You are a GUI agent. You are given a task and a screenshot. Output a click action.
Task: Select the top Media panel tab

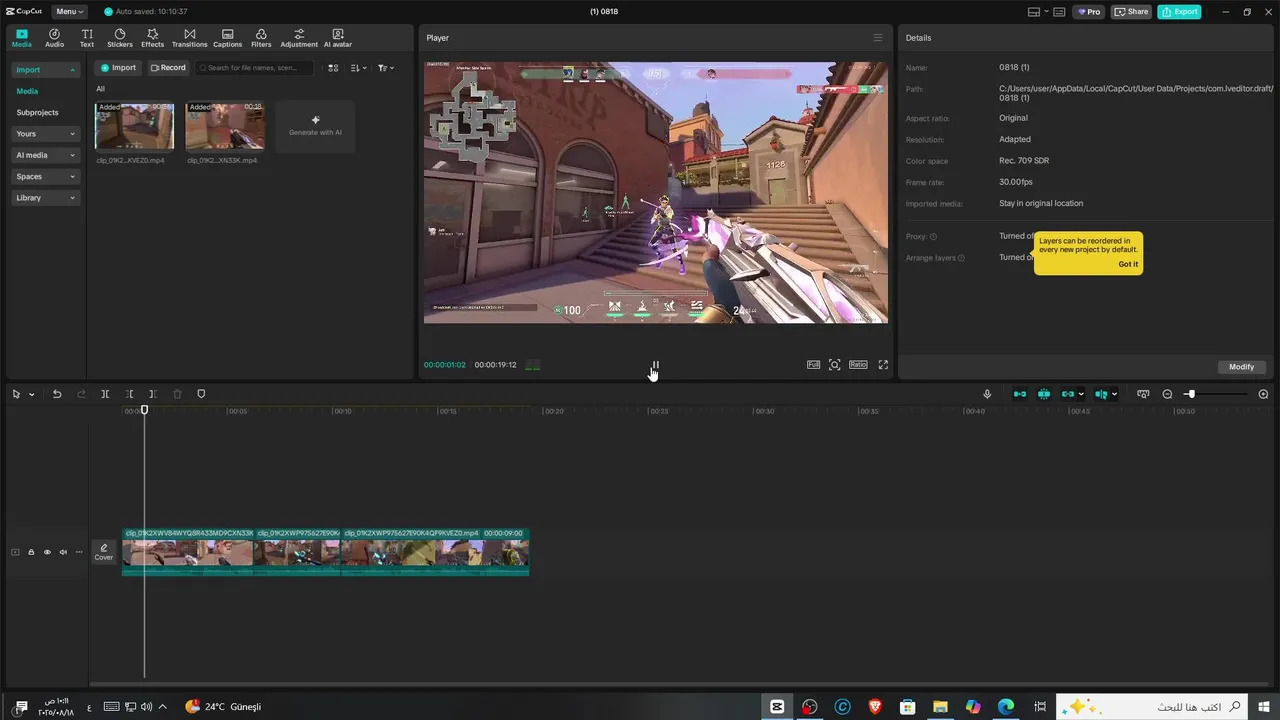(21, 38)
